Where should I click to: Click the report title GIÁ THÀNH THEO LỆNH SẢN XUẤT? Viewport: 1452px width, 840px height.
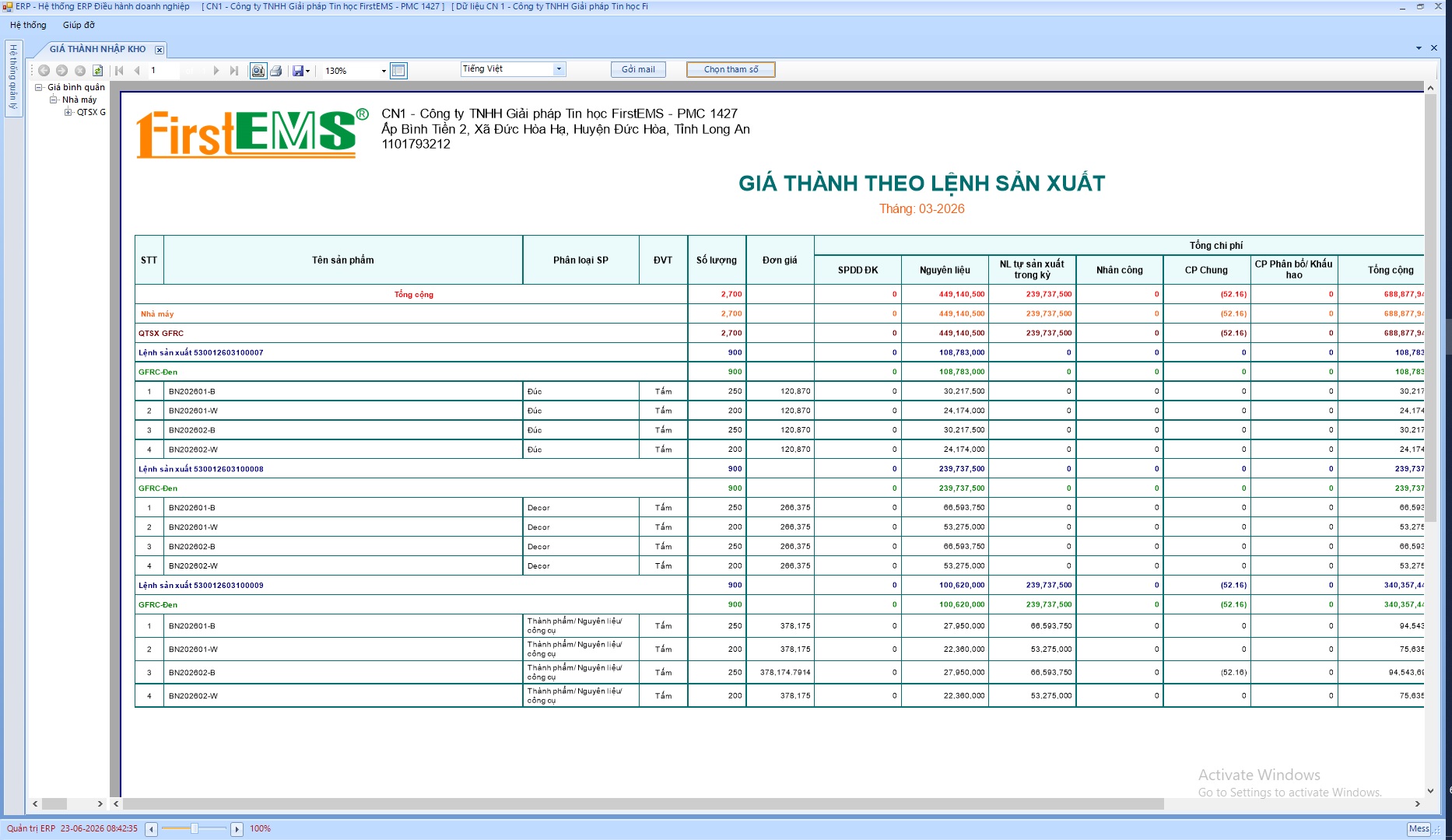pos(921,184)
